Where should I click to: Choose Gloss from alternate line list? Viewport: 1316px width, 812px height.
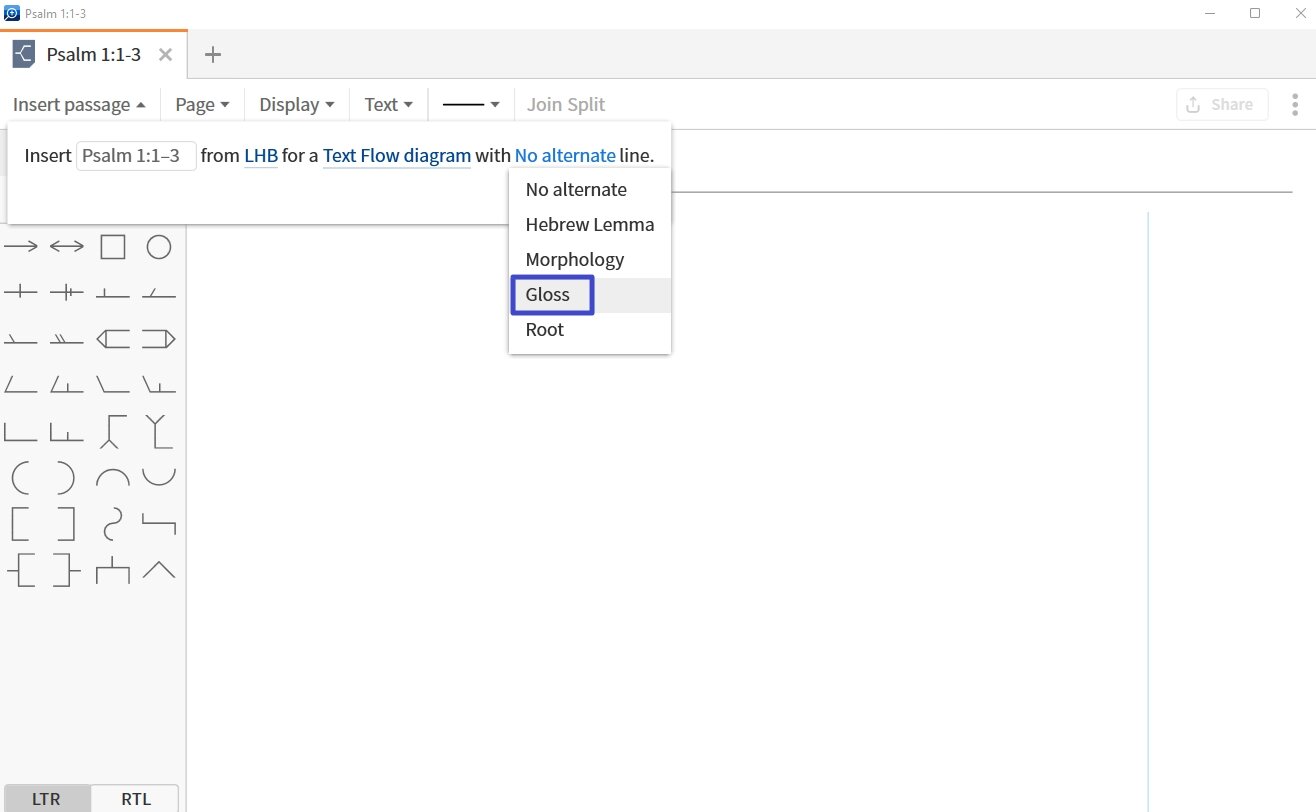548,295
